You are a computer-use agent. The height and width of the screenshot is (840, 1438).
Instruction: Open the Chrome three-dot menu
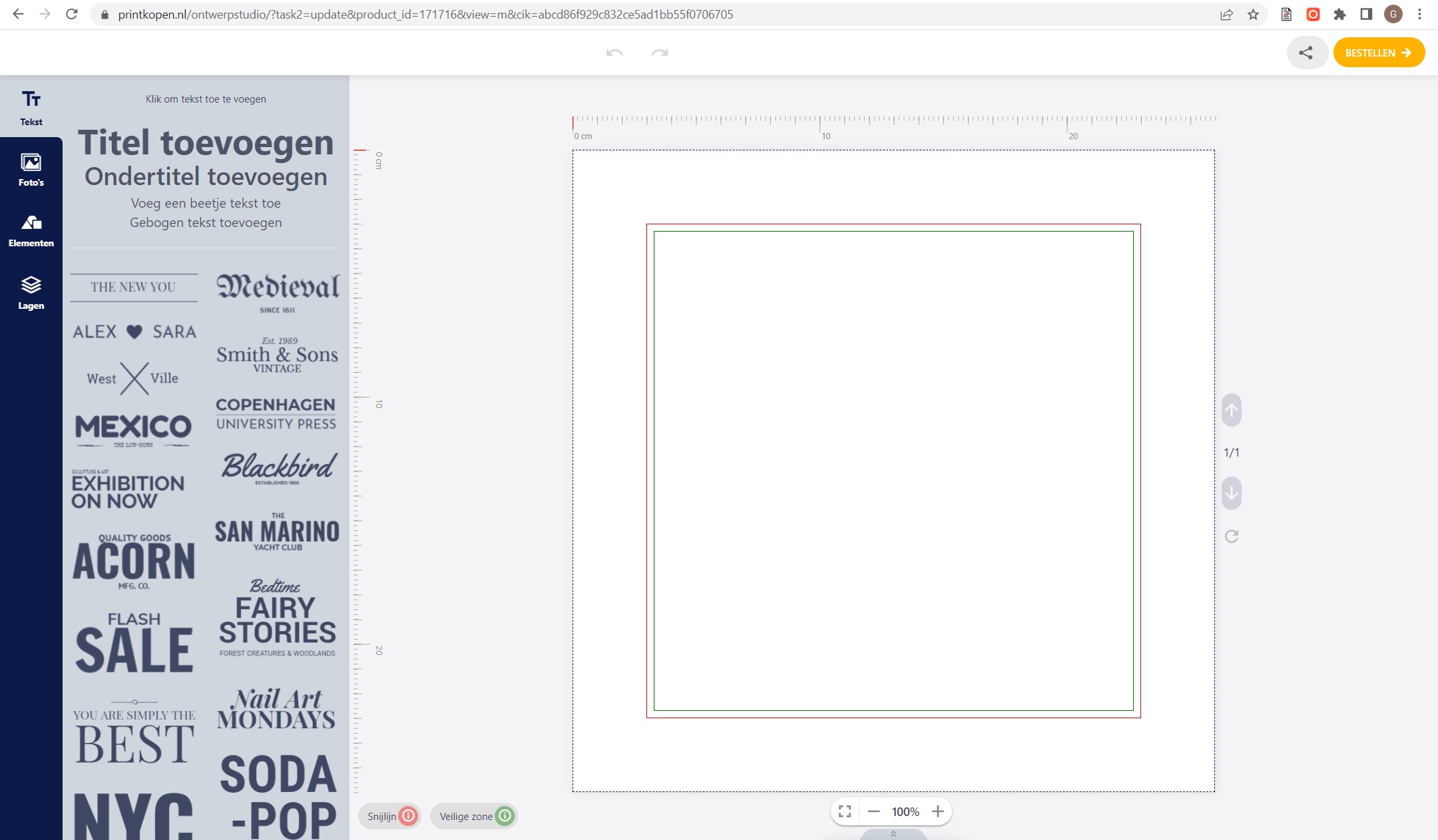click(x=1419, y=14)
